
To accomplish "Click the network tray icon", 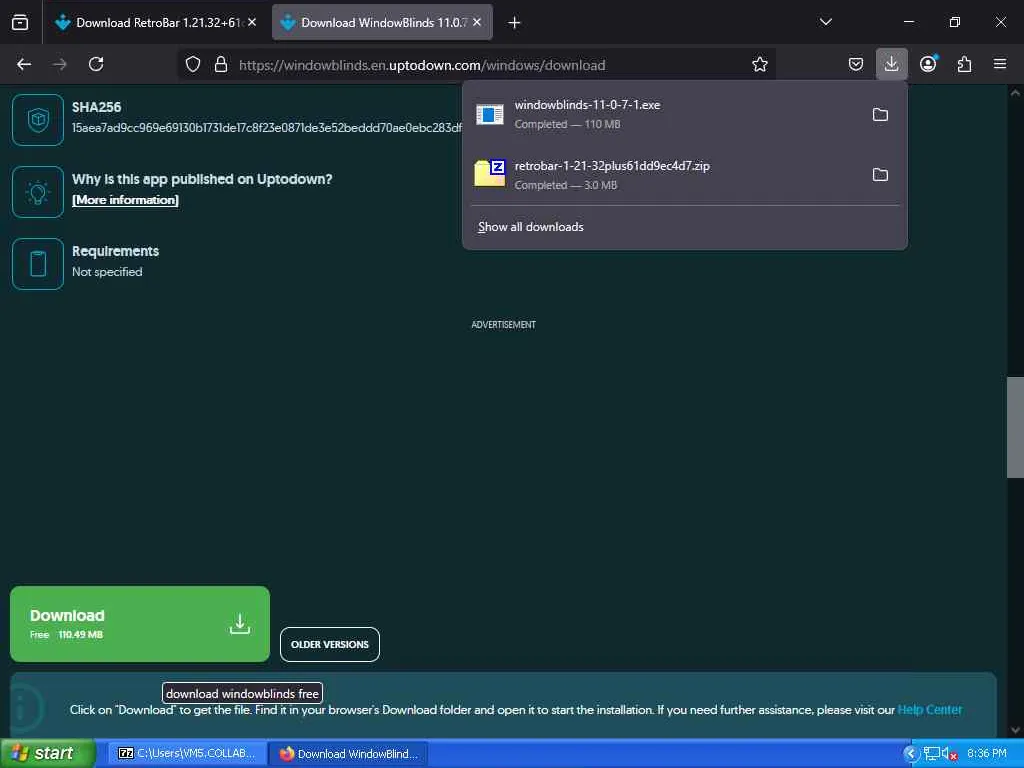I will 931,754.
